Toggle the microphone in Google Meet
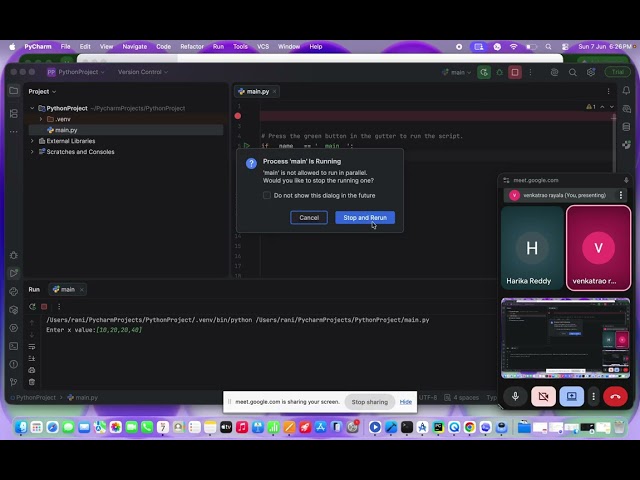The height and width of the screenshot is (480, 640). point(515,396)
